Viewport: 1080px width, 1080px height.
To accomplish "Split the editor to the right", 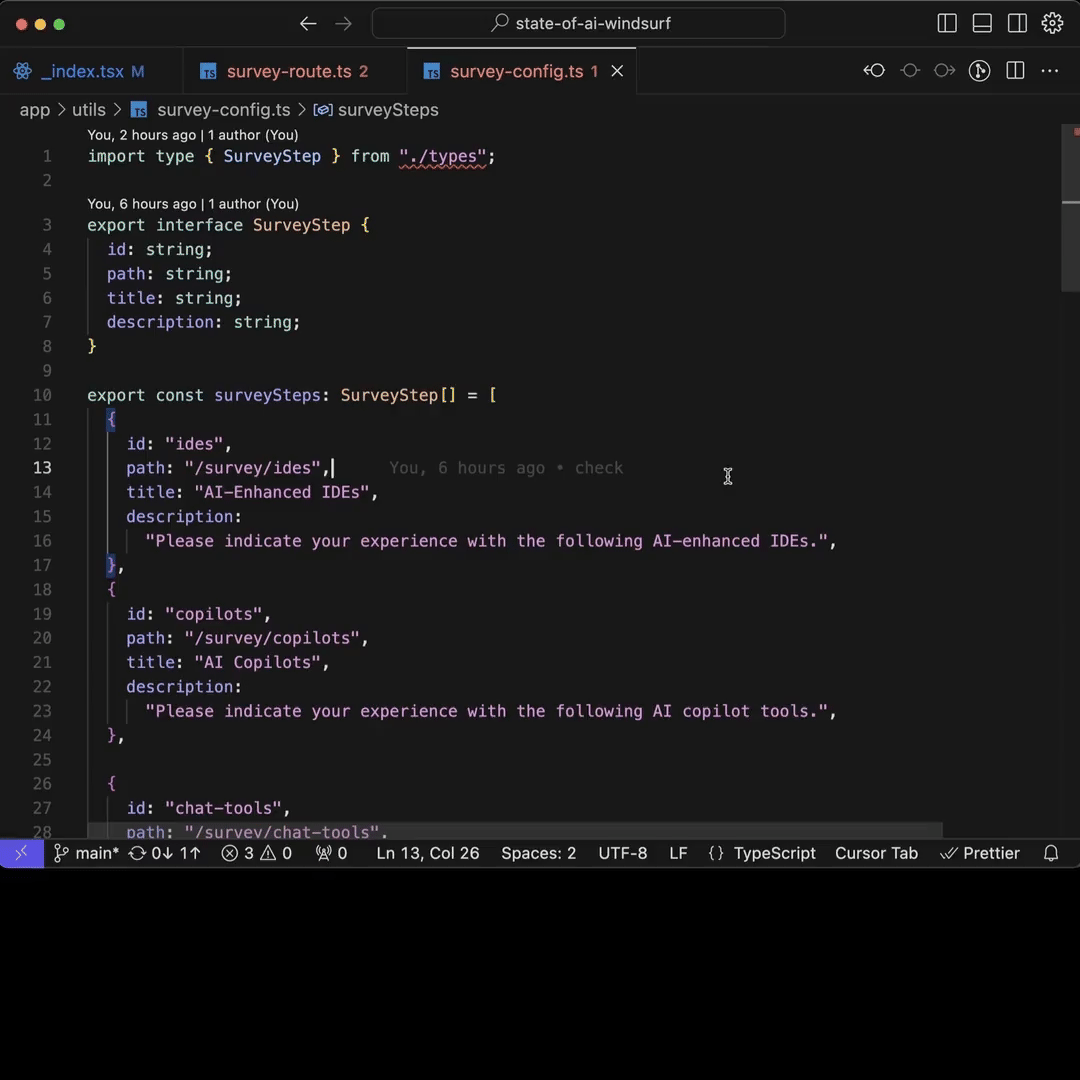I will coord(1015,70).
